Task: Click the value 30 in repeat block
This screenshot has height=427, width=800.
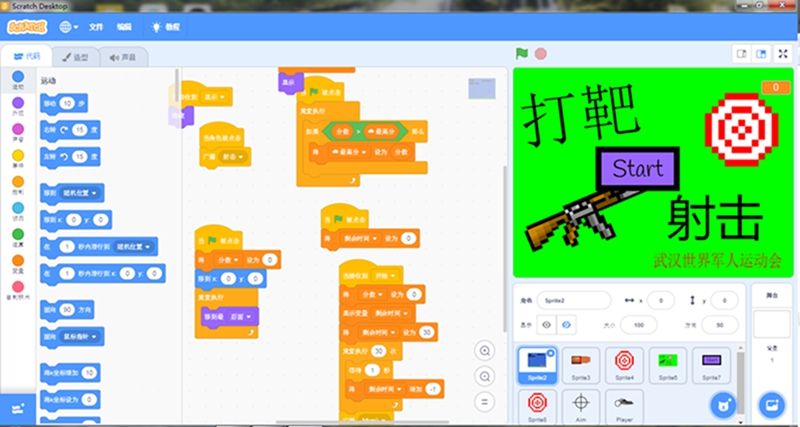Action: click(378, 351)
